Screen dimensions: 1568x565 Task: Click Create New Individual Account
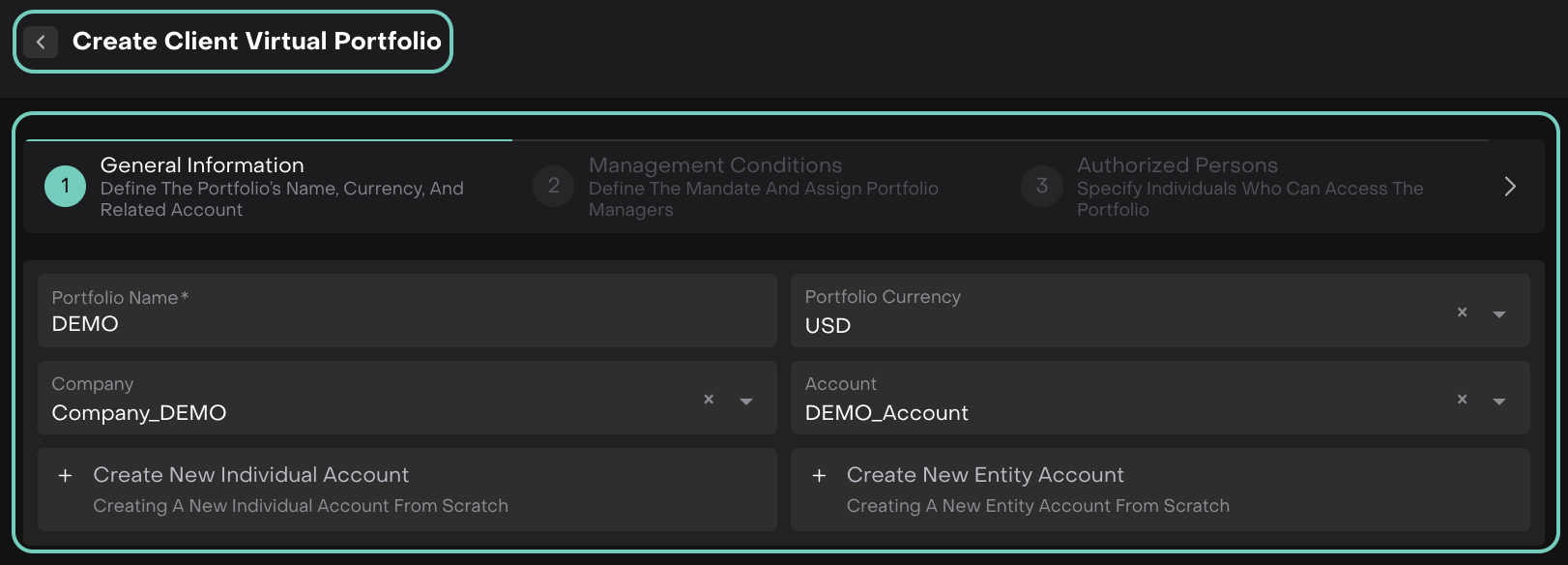coord(251,475)
